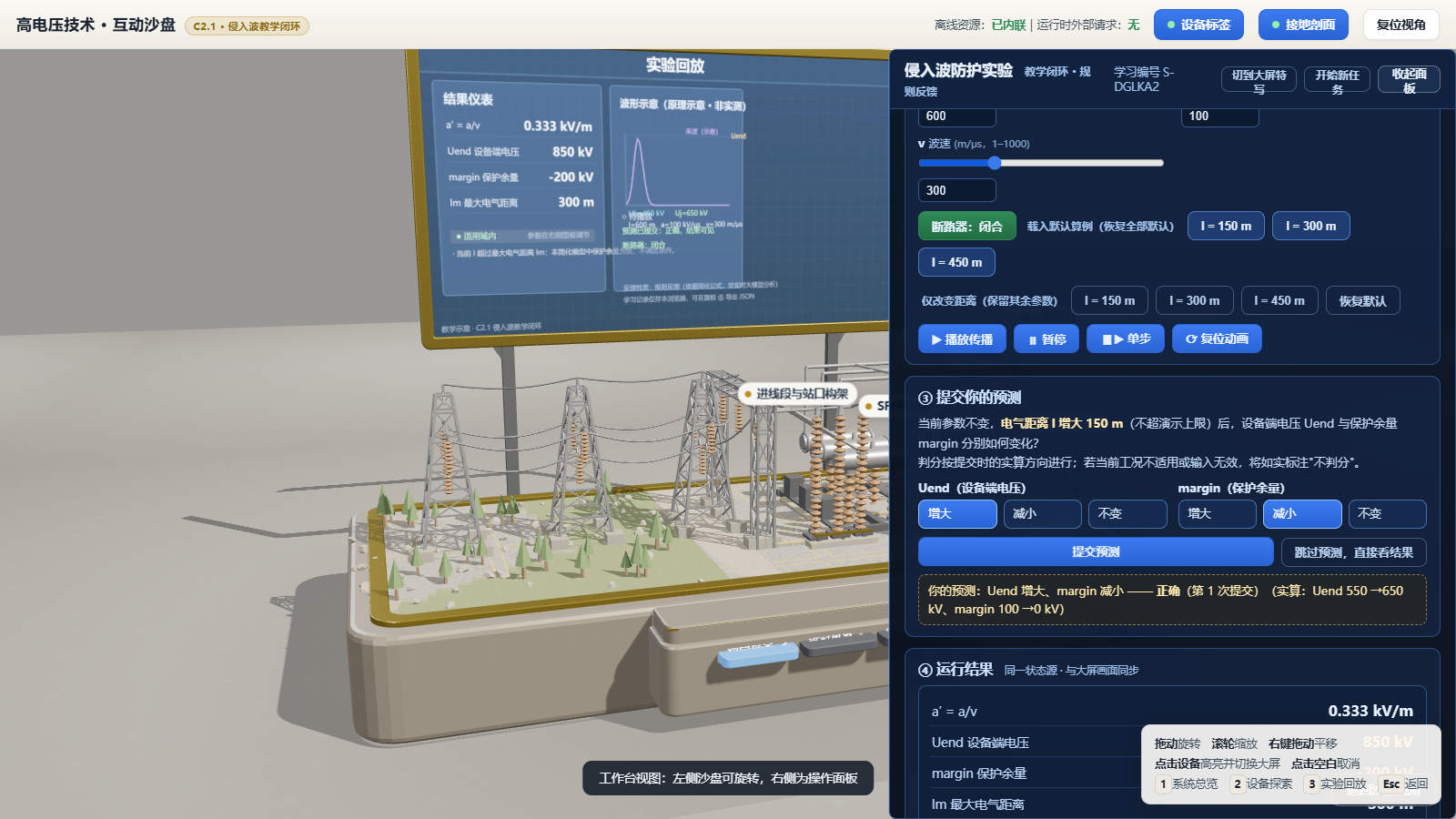Reset animation with 复位动画 button
Screen dimensions: 1456x819
click(x=1217, y=339)
